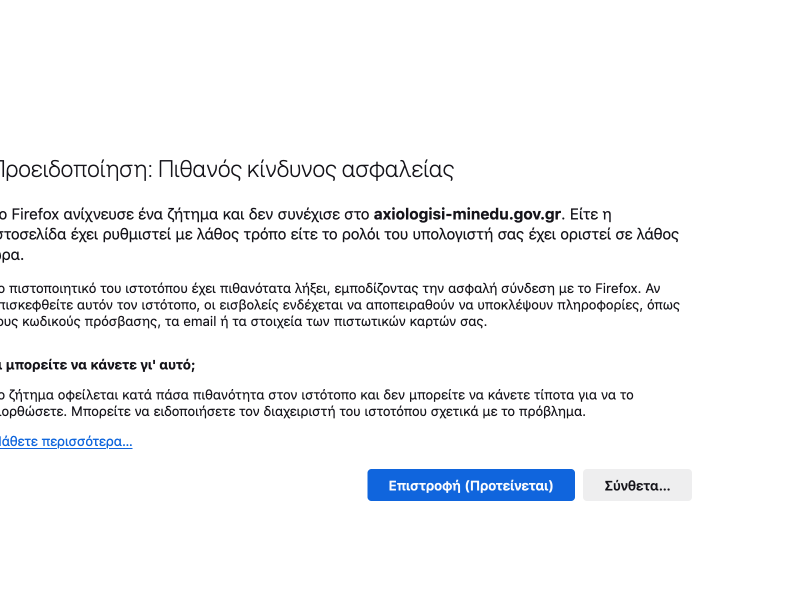Click 'Επιστροφή (Προτείνεται)' to leave the page

(471, 485)
